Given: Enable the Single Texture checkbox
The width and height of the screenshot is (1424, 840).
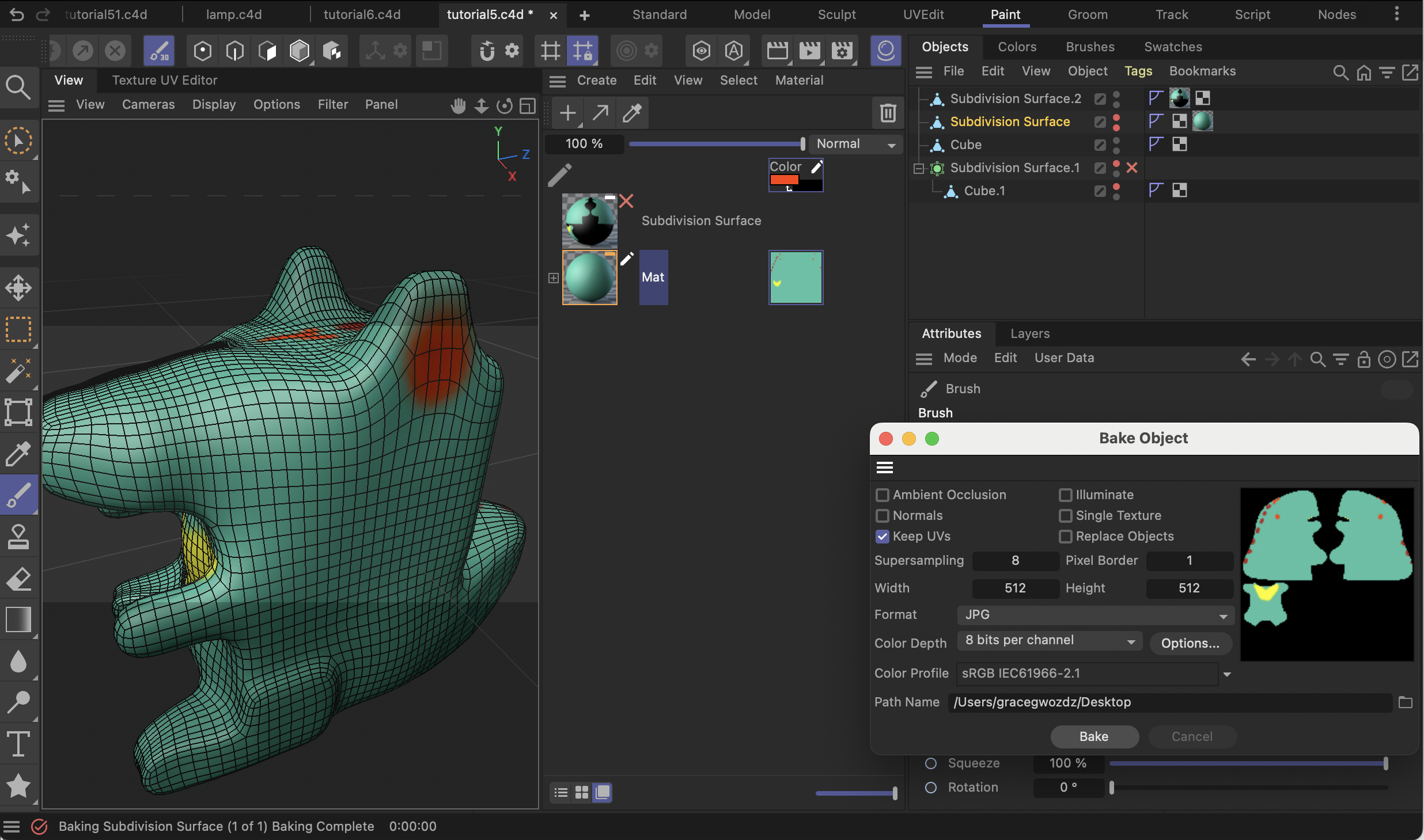Looking at the screenshot, I should coord(1066,516).
